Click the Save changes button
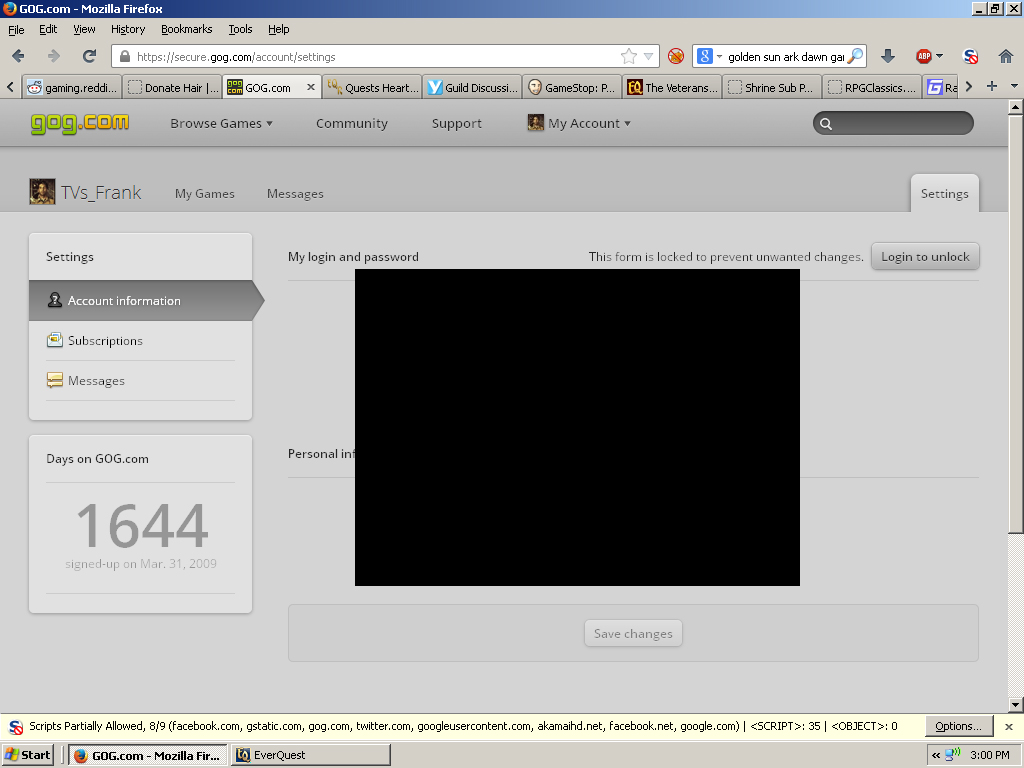This screenshot has width=1024, height=768. tap(633, 633)
